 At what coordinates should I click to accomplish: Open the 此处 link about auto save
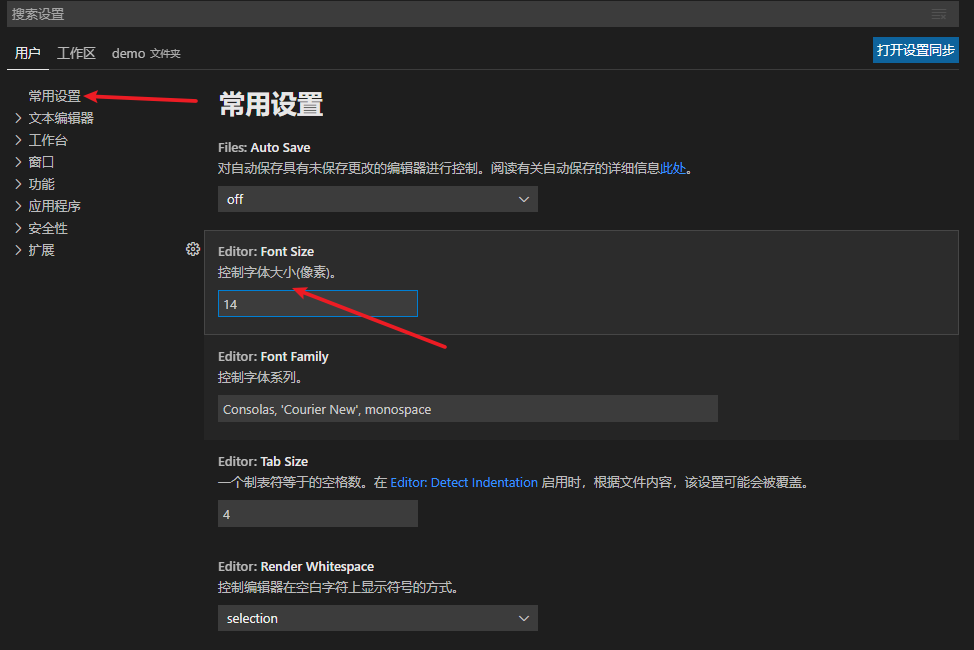pos(674,168)
